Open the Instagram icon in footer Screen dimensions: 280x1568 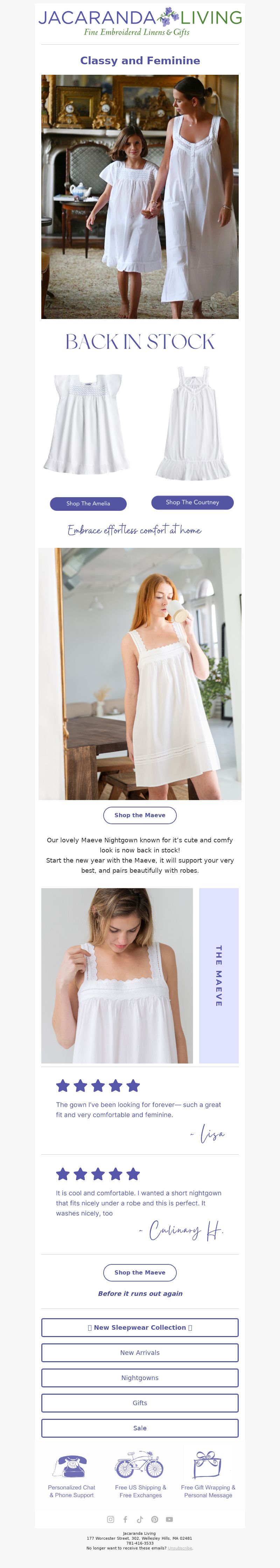click(110, 1519)
